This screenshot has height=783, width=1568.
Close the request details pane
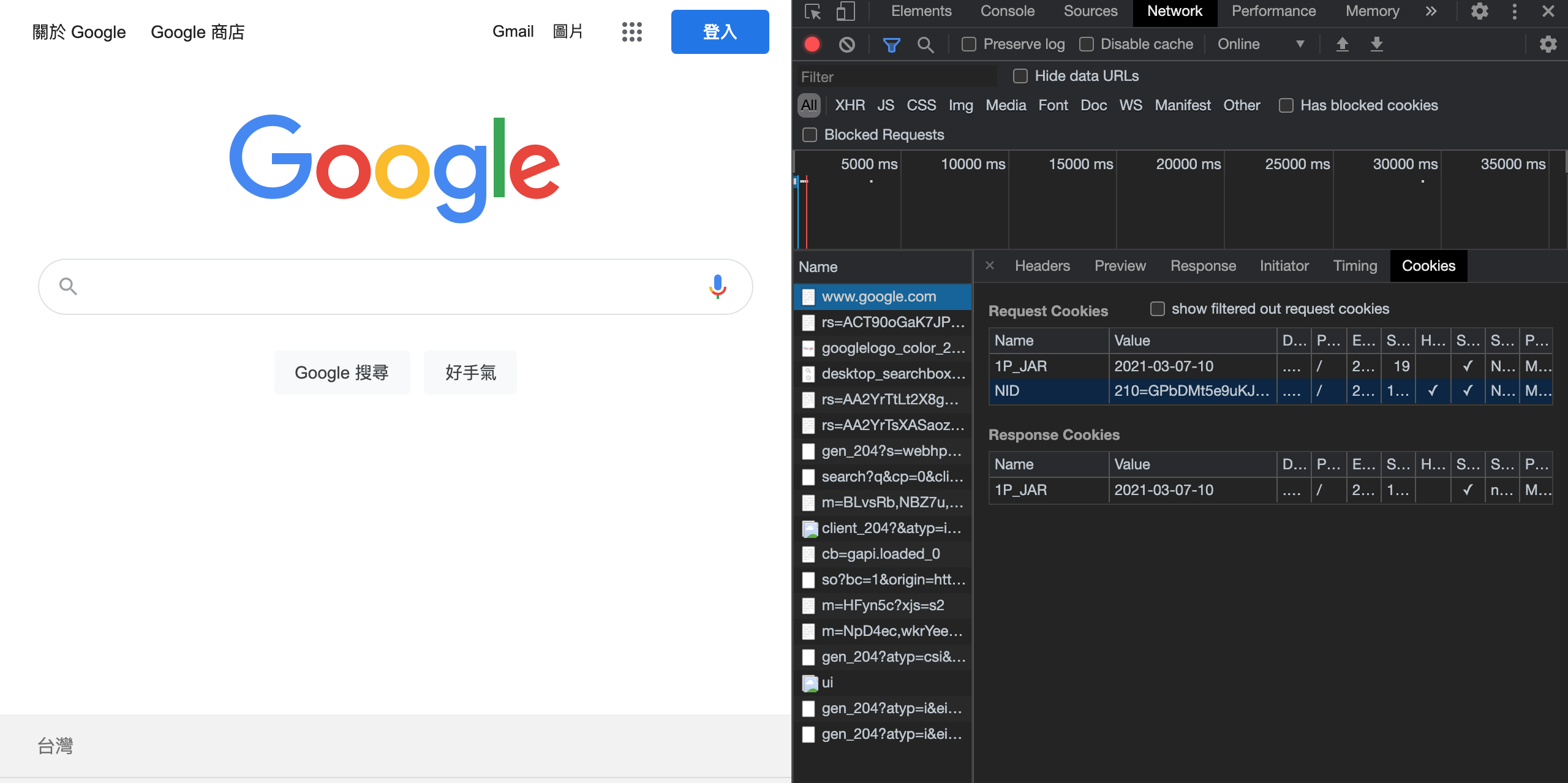[x=990, y=265]
